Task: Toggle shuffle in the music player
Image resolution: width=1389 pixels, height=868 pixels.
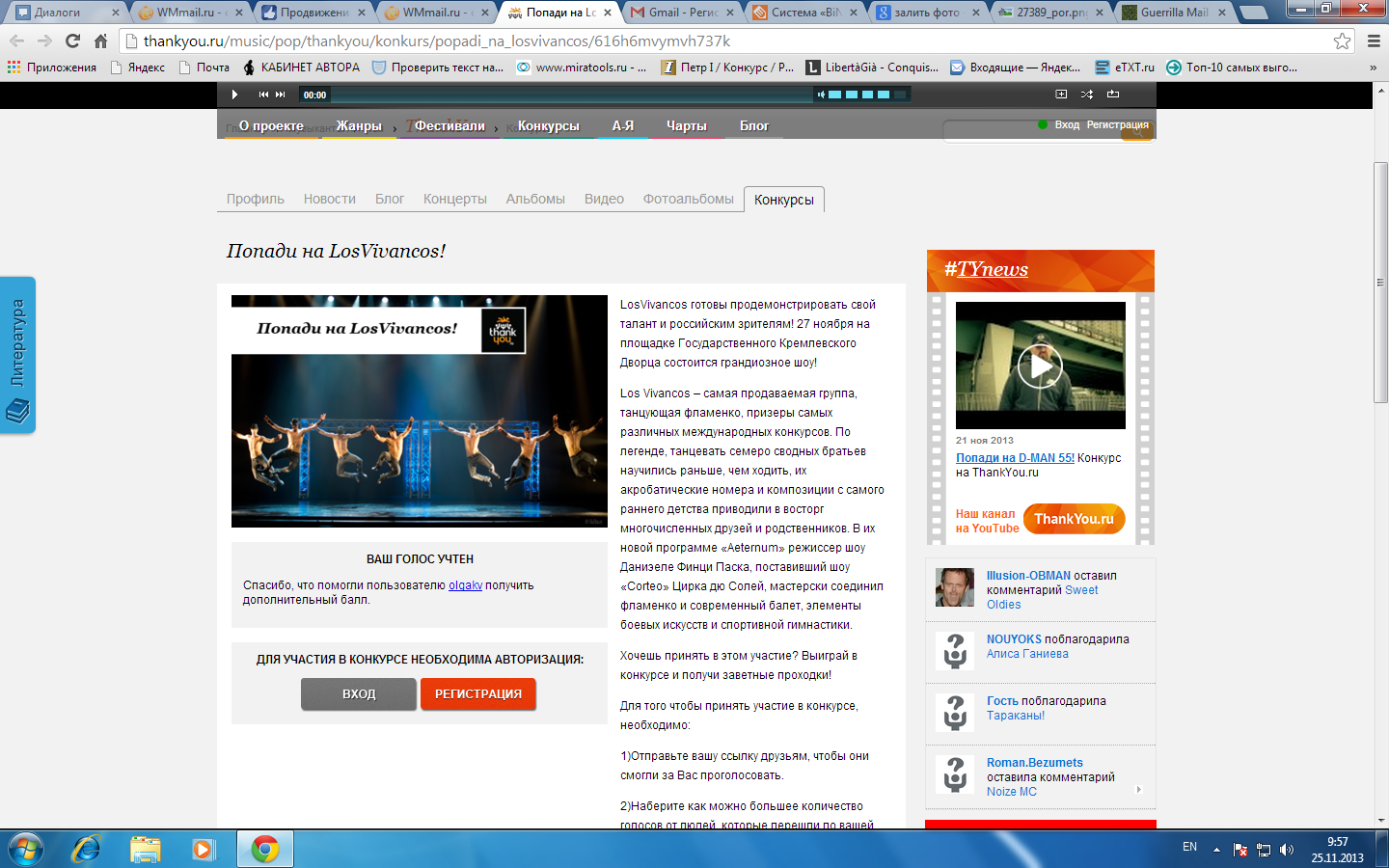Action: (1087, 95)
